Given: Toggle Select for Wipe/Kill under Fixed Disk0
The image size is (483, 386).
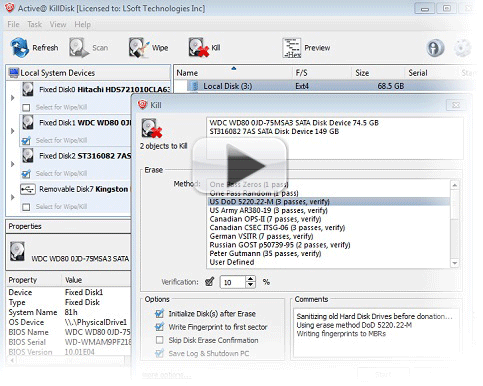Looking at the screenshot, I should point(26,107).
